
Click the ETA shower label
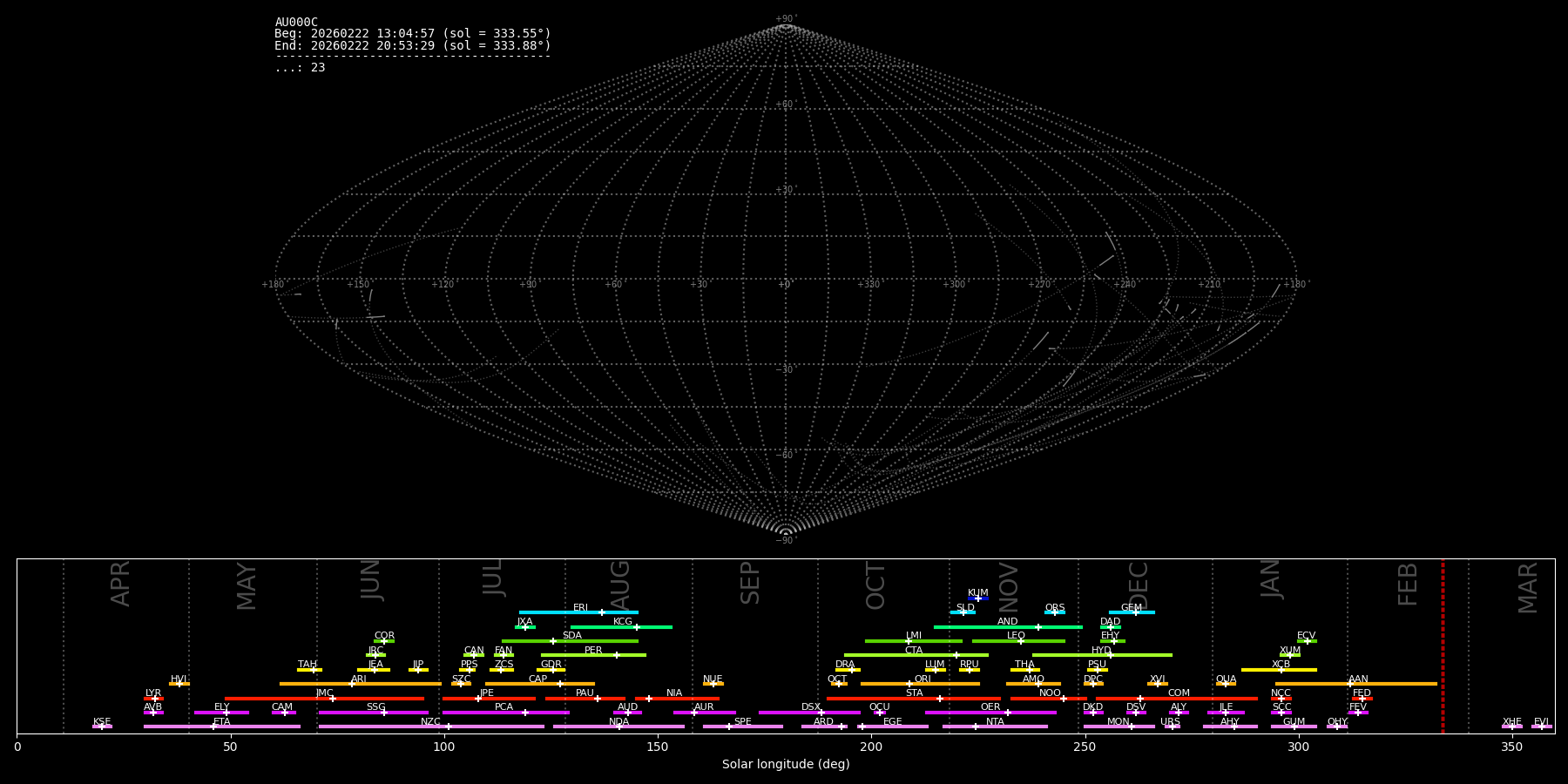(222, 722)
